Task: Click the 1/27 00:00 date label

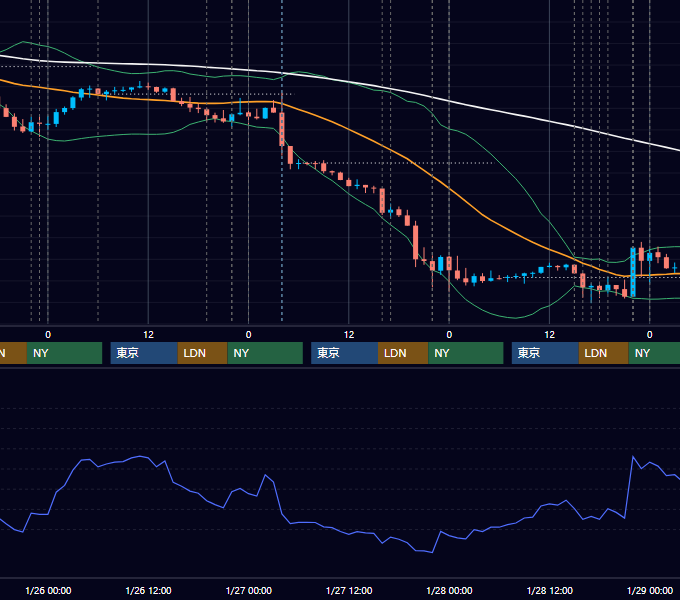Action: (248, 590)
